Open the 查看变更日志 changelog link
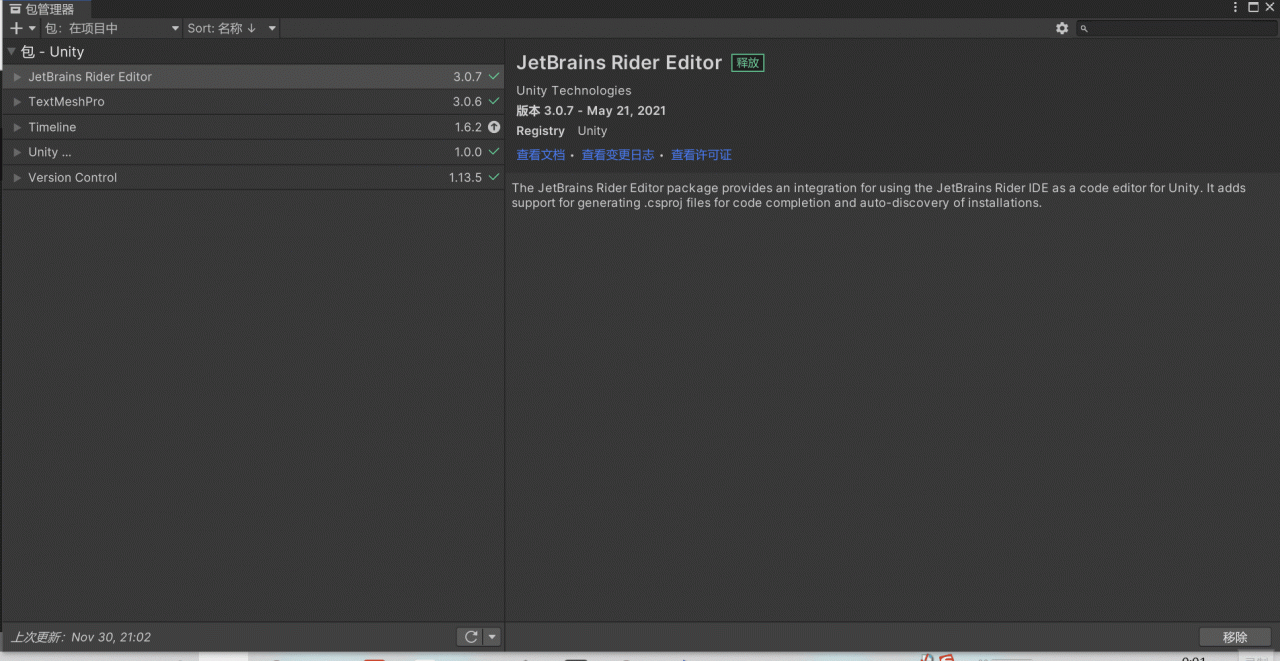The height and width of the screenshot is (661, 1280). point(618,155)
